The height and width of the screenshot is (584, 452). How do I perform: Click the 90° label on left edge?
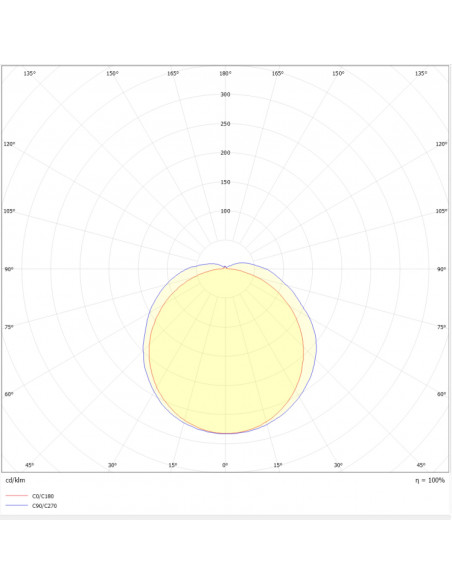pyautogui.click(x=9, y=269)
